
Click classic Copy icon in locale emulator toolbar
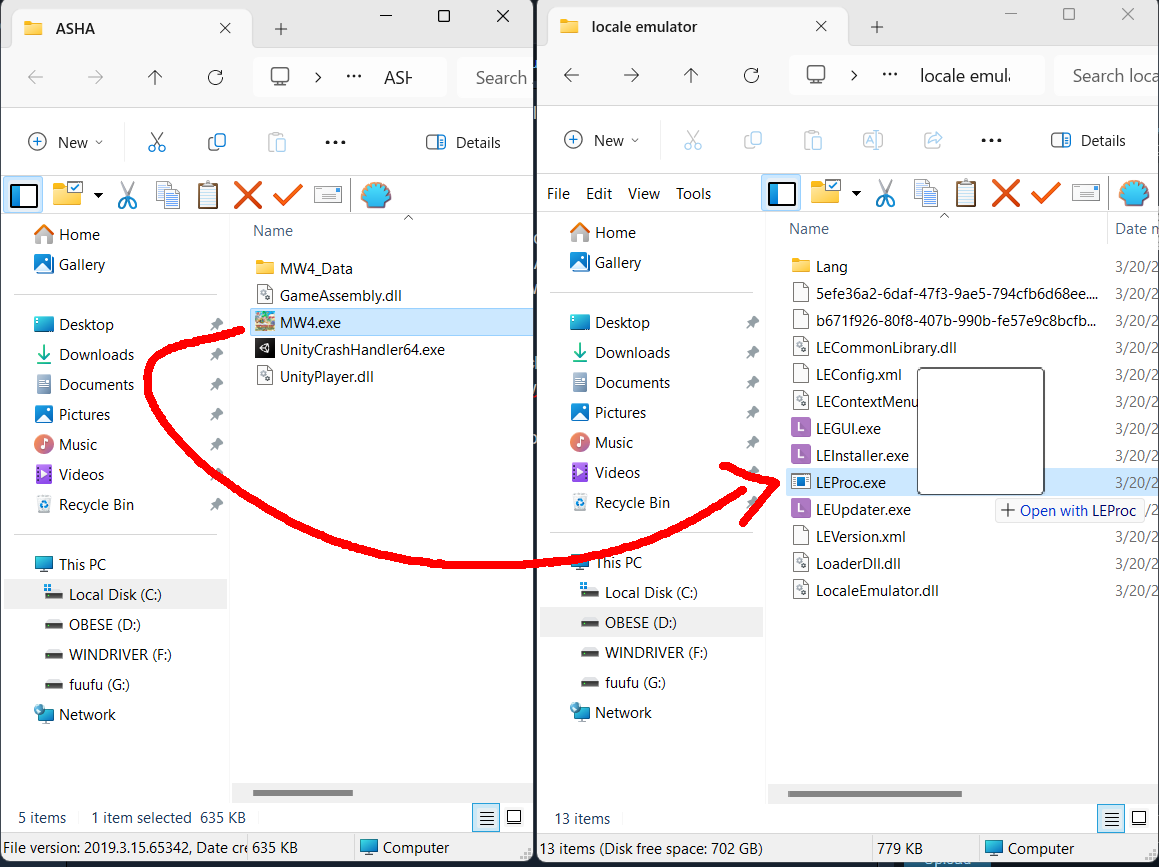click(x=925, y=194)
